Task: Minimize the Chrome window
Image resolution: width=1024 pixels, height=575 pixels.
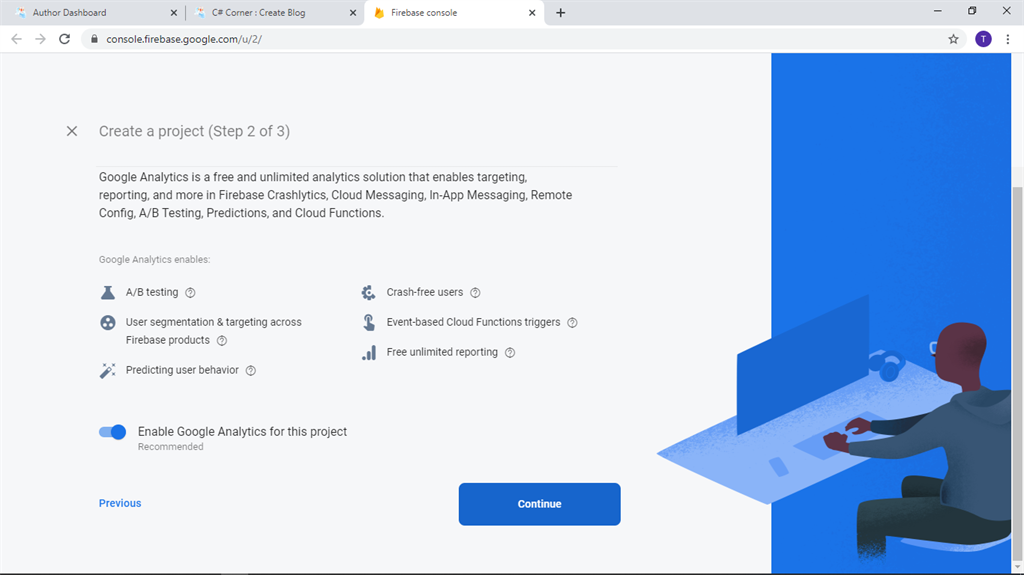Action: [x=938, y=11]
